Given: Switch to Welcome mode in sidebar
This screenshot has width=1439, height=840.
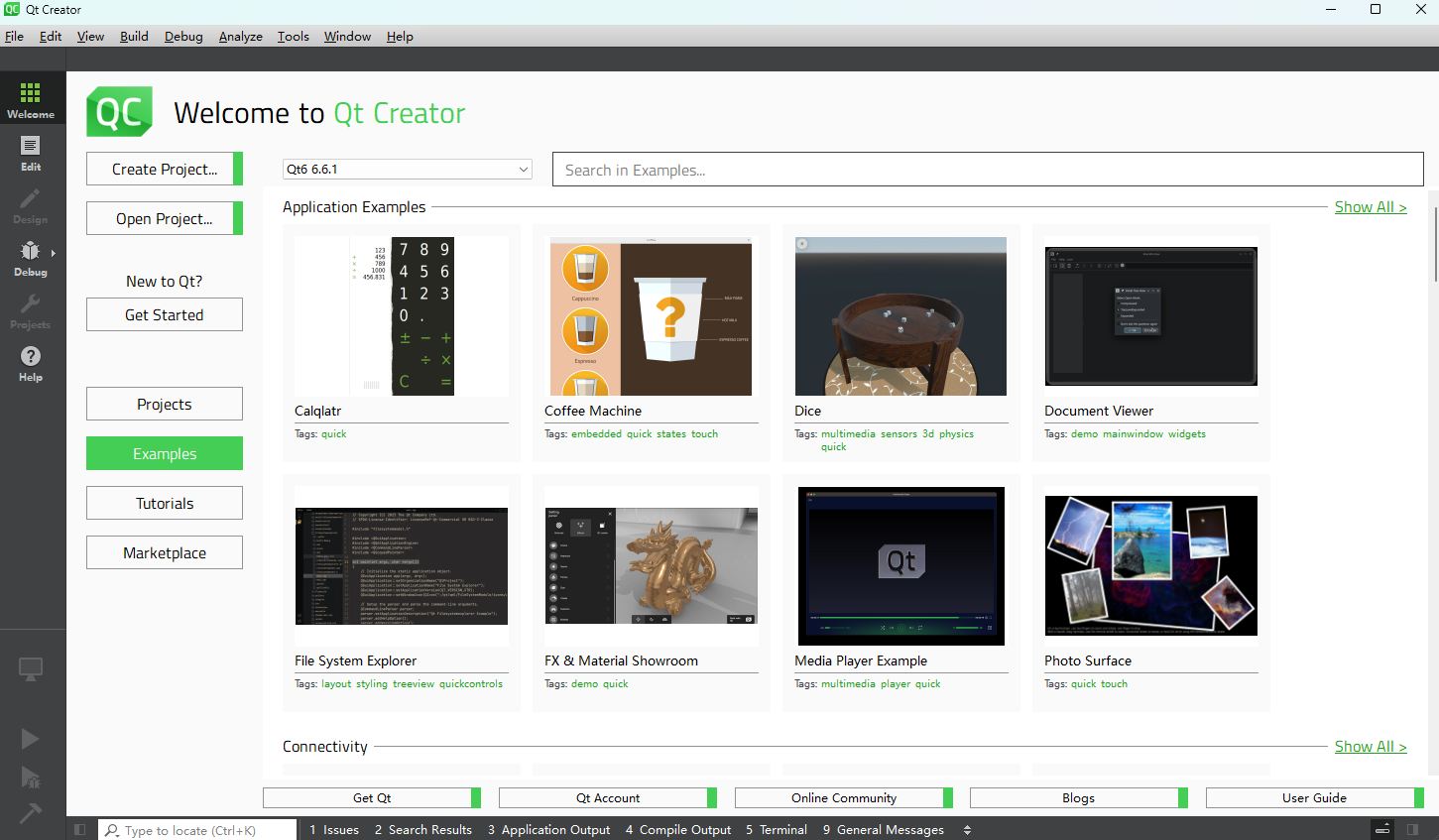Looking at the screenshot, I should pyautogui.click(x=31, y=100).
